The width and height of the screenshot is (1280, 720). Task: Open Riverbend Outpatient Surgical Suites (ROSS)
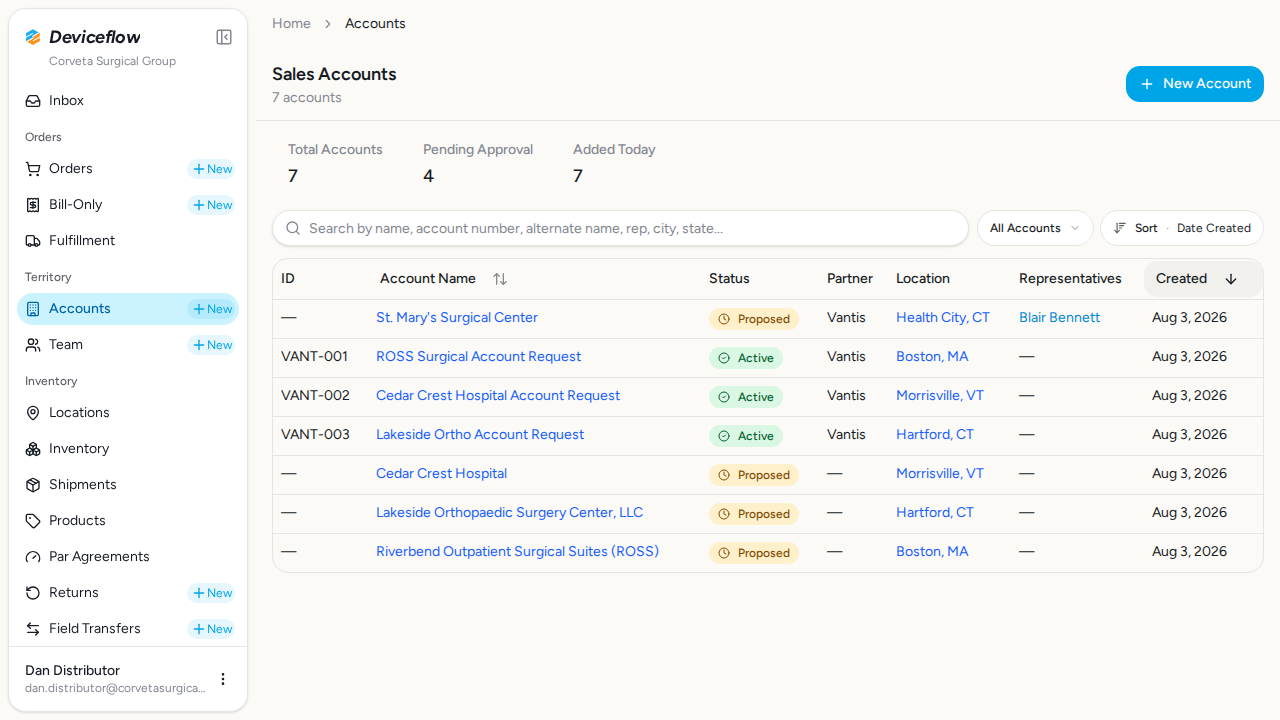[x=517, y=552]
